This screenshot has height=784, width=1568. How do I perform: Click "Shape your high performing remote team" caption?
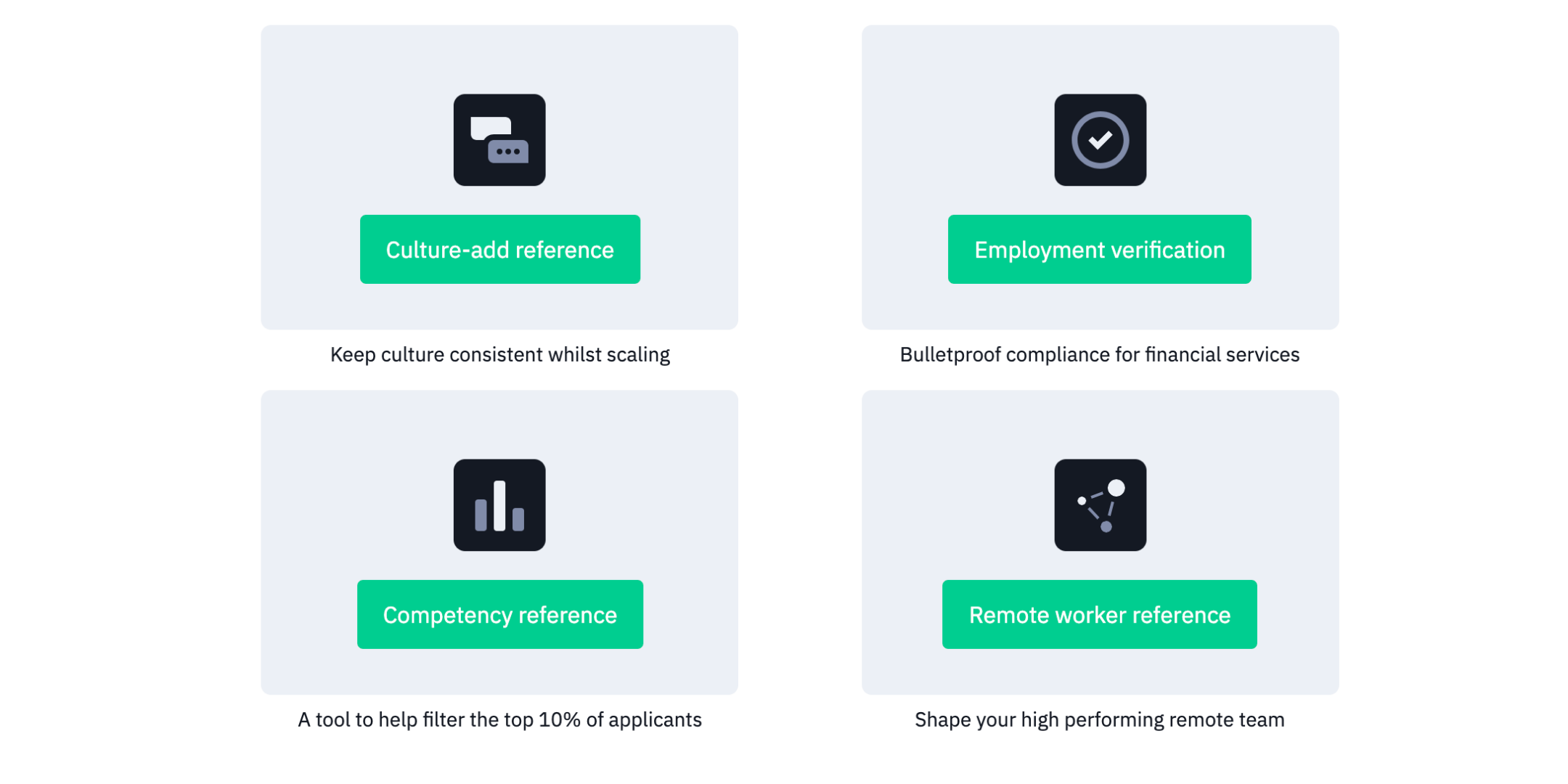pyautogui.click(x=1099, y=720)
